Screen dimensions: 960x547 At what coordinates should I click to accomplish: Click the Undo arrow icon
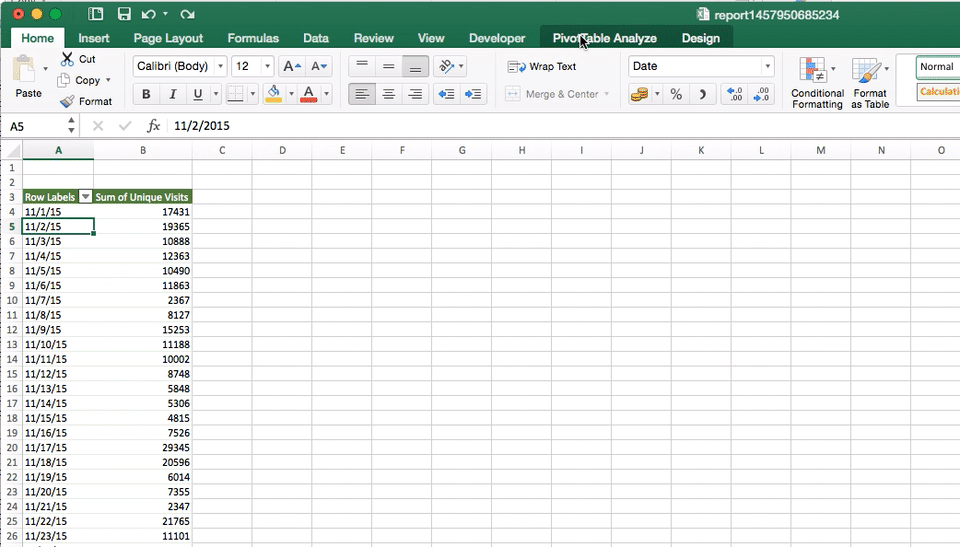pyautogui.click(x=149, y=14)
